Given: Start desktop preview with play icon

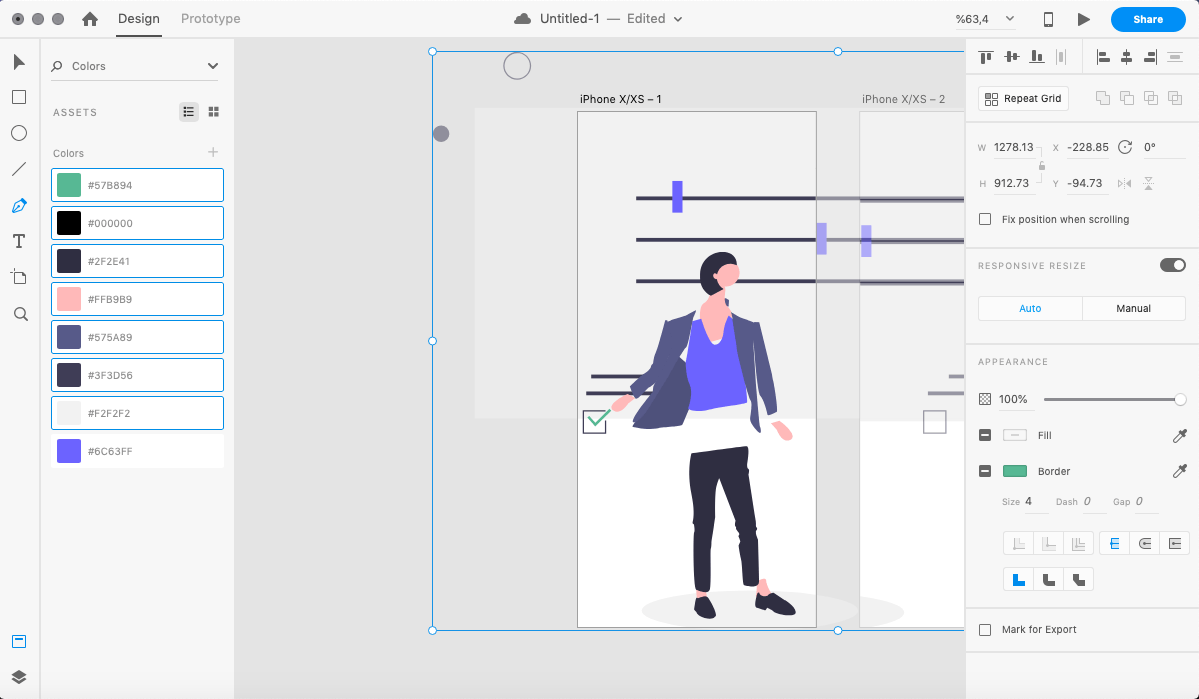Looking at the screenshot, I should click(1084, 19).
